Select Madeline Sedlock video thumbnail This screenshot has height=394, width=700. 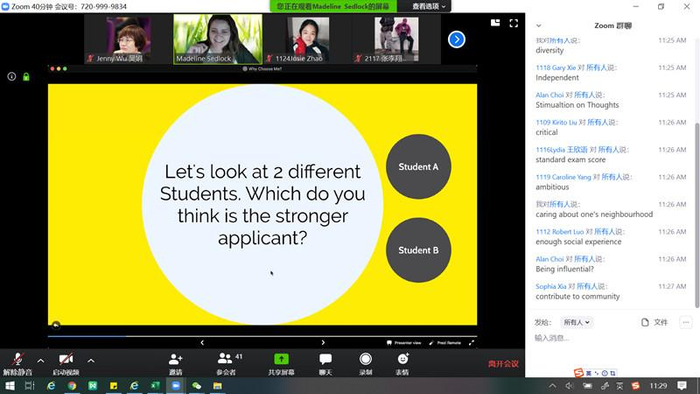[x=218, y=39]
